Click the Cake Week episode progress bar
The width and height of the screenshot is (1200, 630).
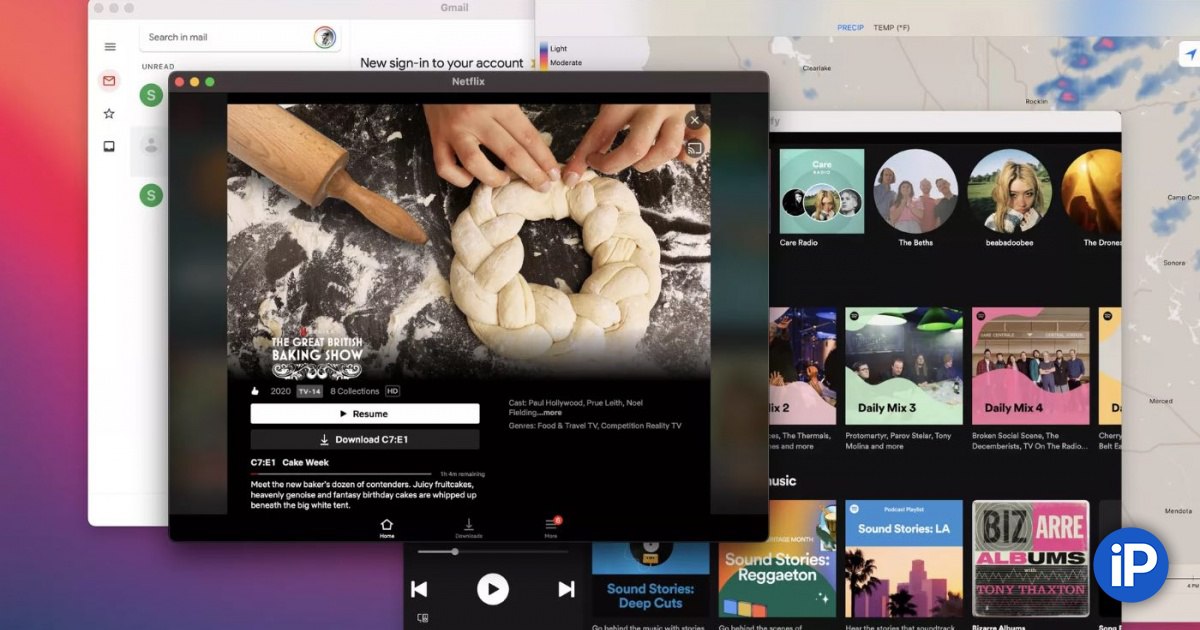[x=341, y=473]
